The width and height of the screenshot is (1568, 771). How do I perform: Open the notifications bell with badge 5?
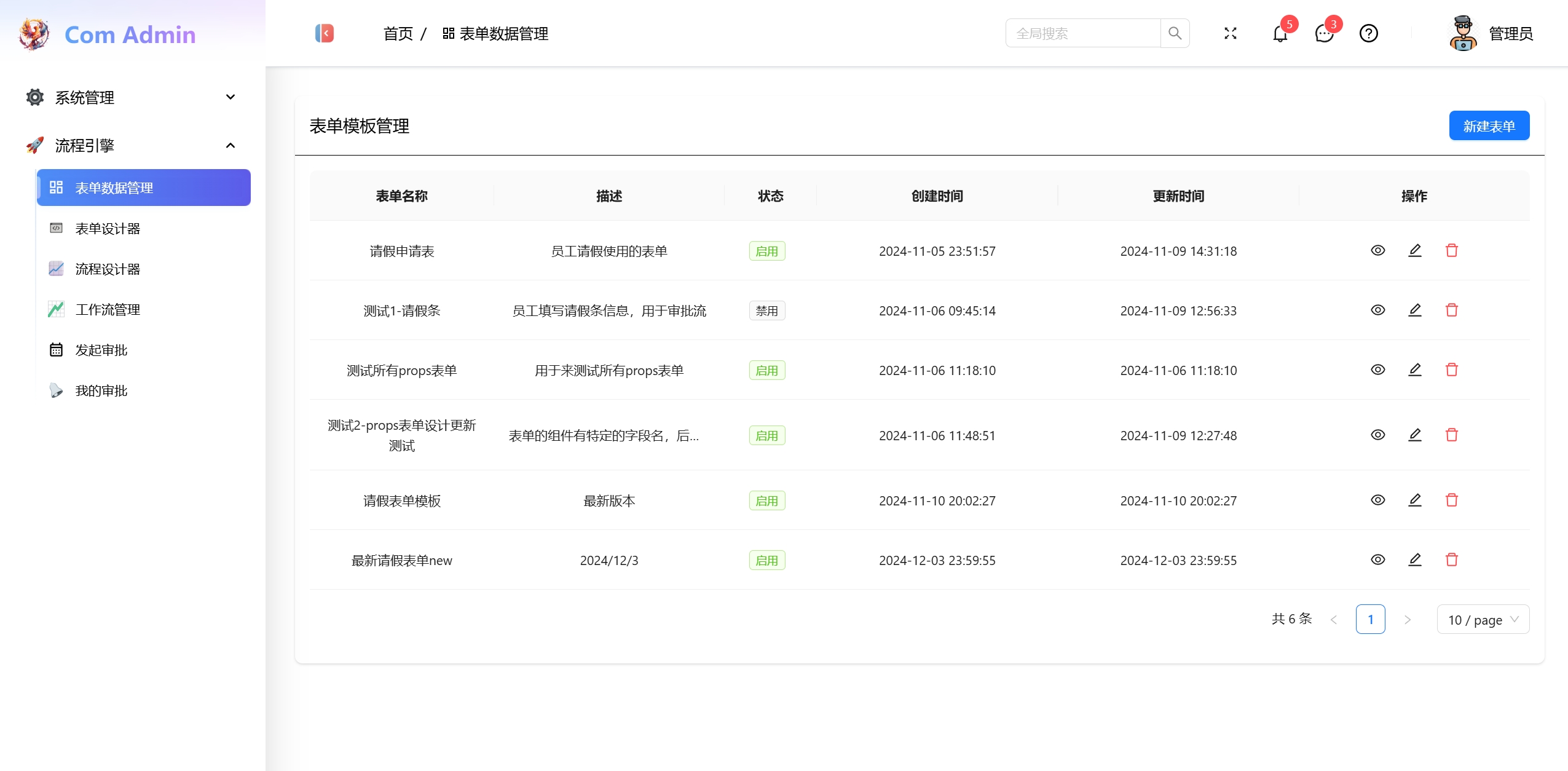[1280, 34]
